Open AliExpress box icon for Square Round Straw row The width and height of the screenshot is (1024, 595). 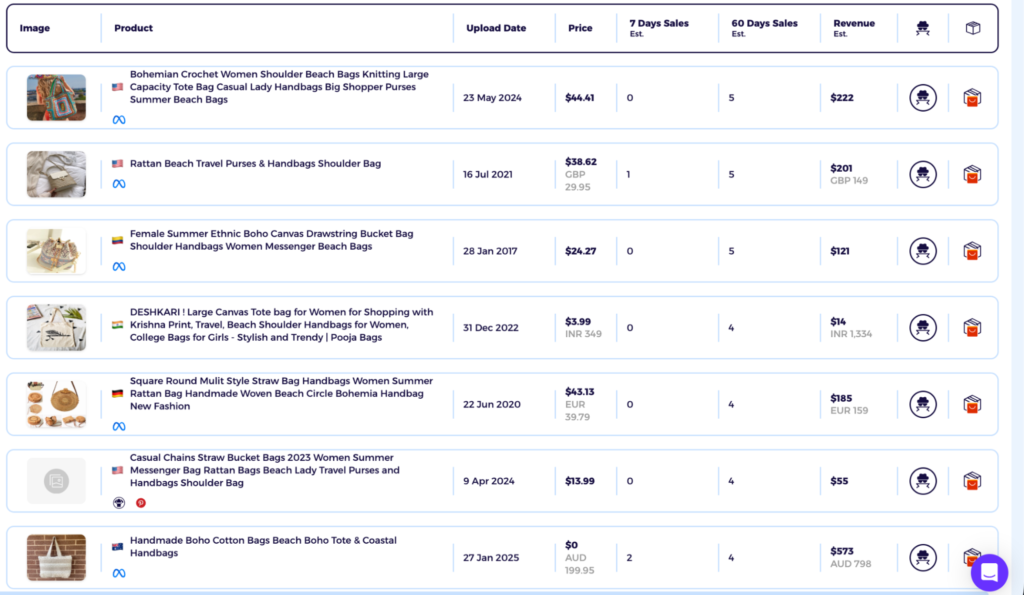972,404
